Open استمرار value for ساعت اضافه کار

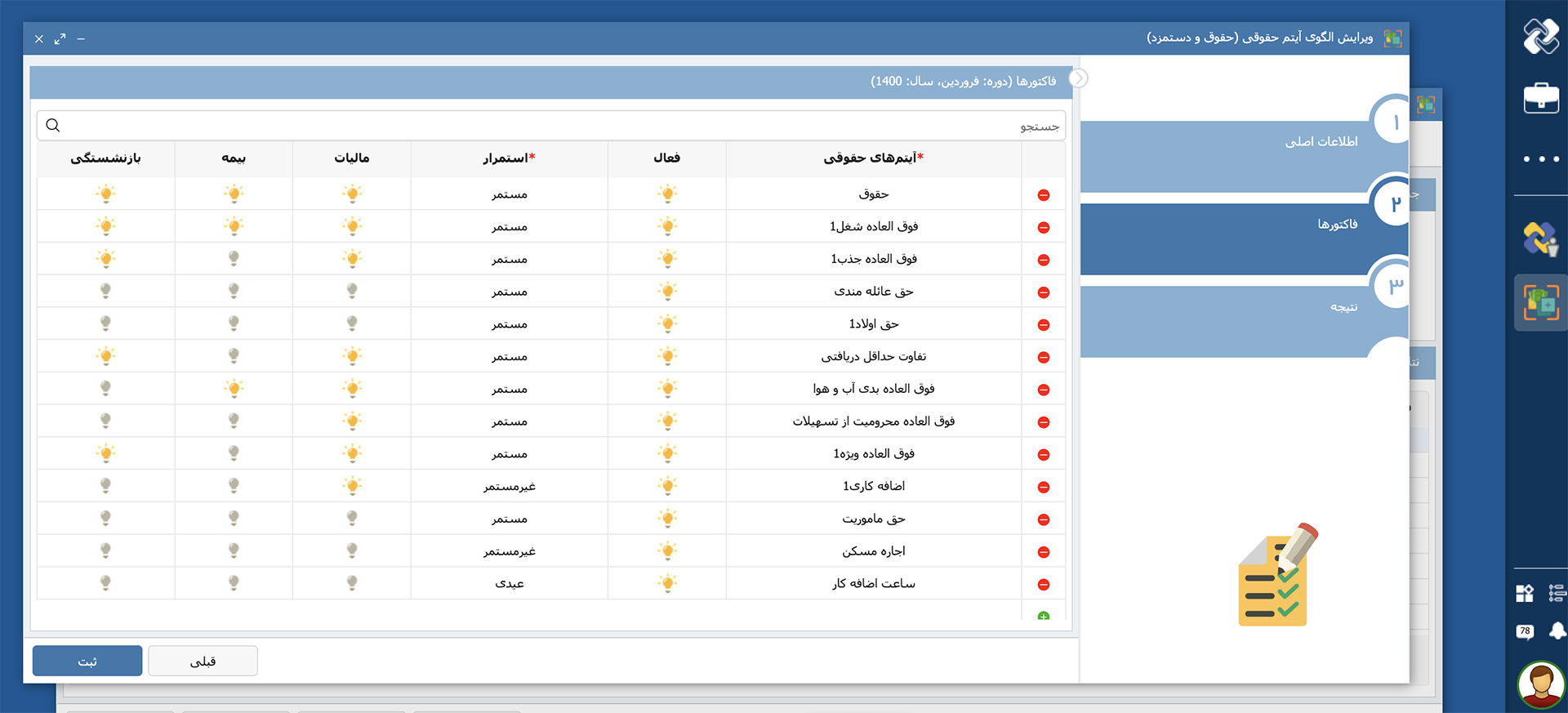[x=509, y=584]
